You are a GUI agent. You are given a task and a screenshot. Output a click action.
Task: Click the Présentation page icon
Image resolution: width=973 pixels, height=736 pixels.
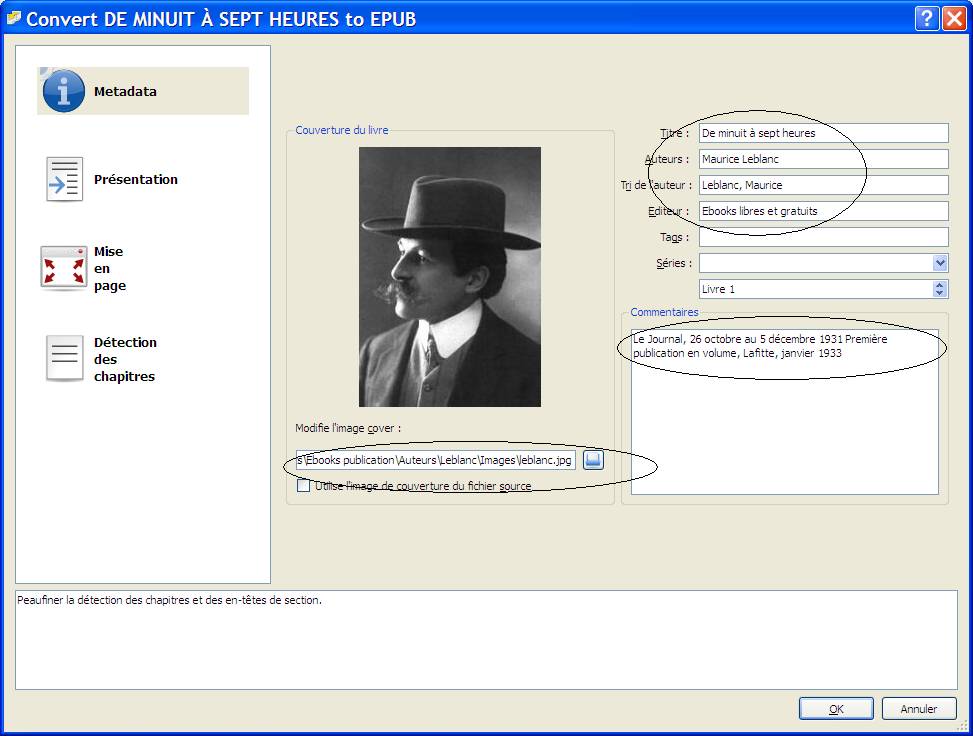(x=65, y=180)
